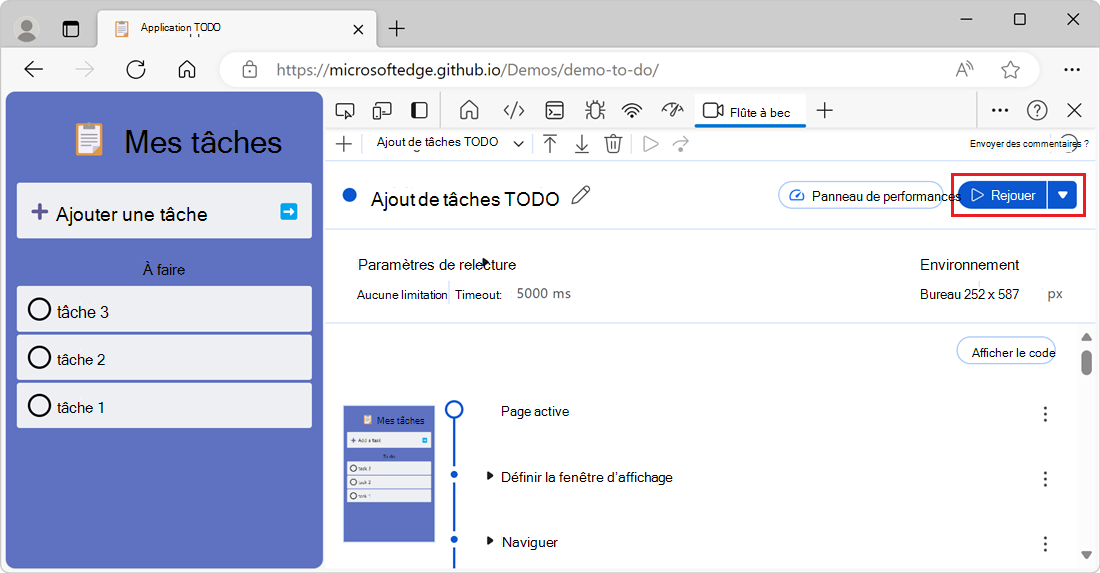Submit task with blue arrow button
The width and height of the screenshot is (1100, 573).
point(289,211)
